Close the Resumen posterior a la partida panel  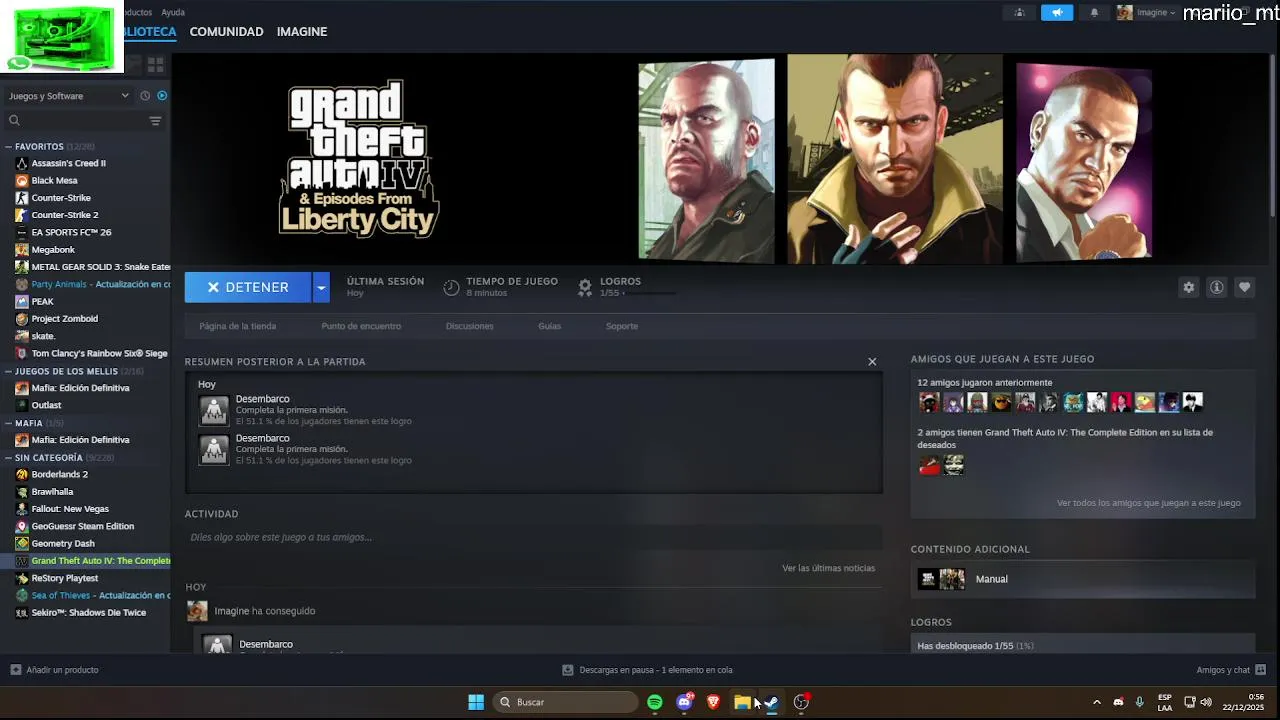(872, 362)
